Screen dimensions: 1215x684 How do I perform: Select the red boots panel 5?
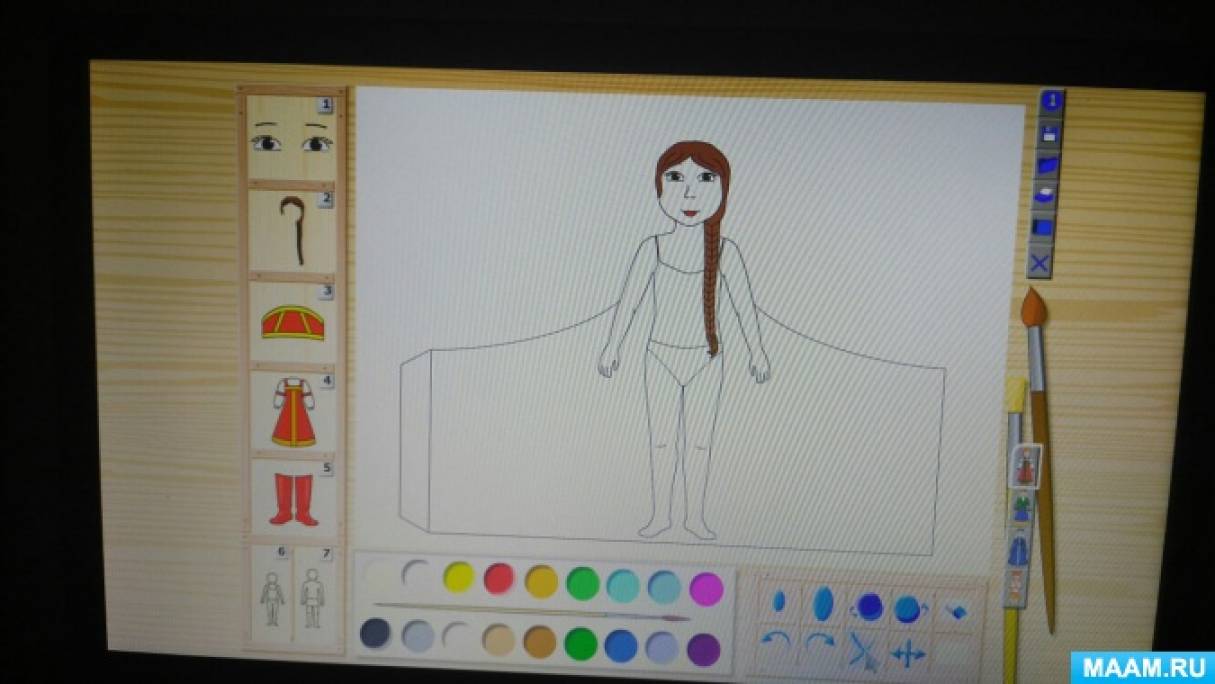click(x=293, y=496)
